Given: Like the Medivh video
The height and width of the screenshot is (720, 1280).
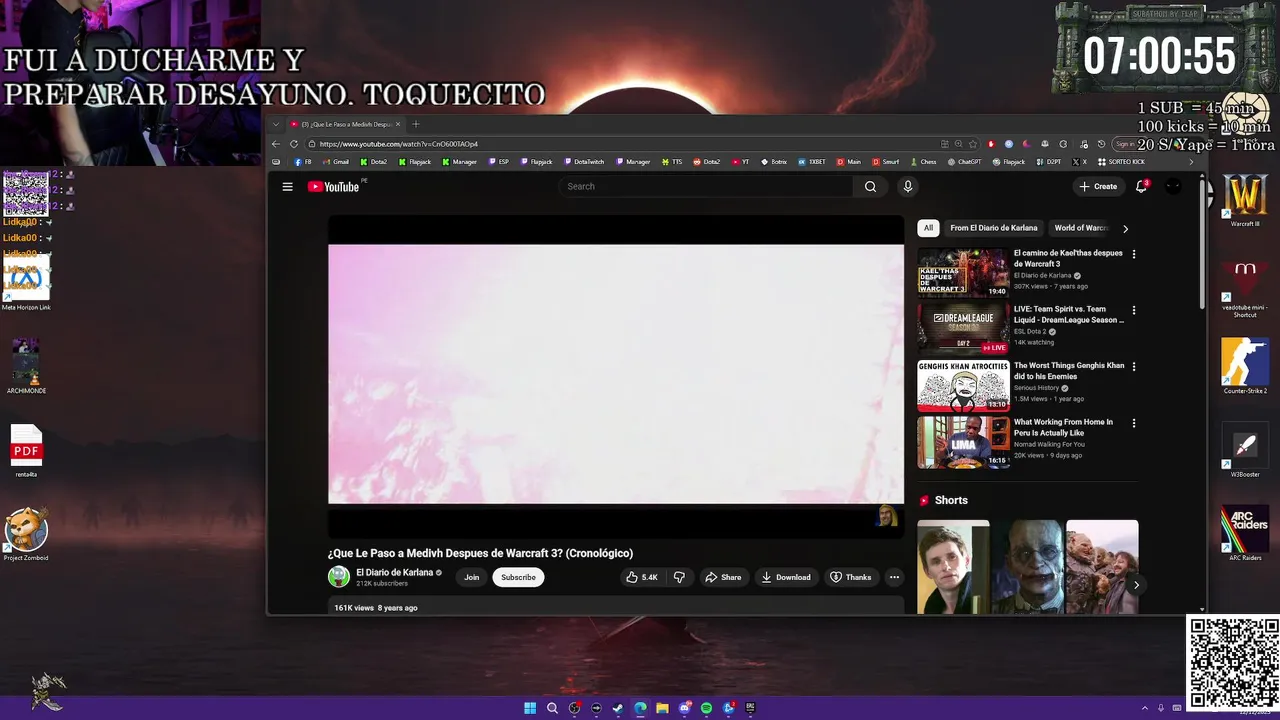Looking at the screenshot, I should tap(641, 577).
